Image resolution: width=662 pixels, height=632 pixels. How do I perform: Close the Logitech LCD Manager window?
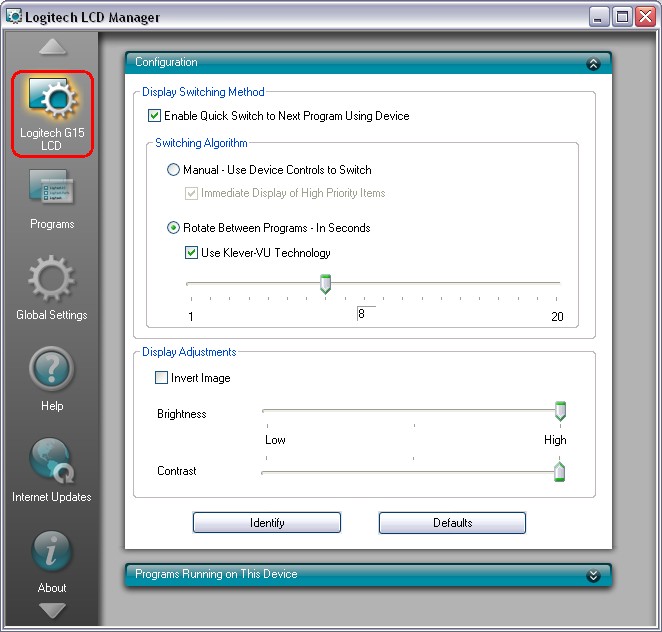pos(646,17)
